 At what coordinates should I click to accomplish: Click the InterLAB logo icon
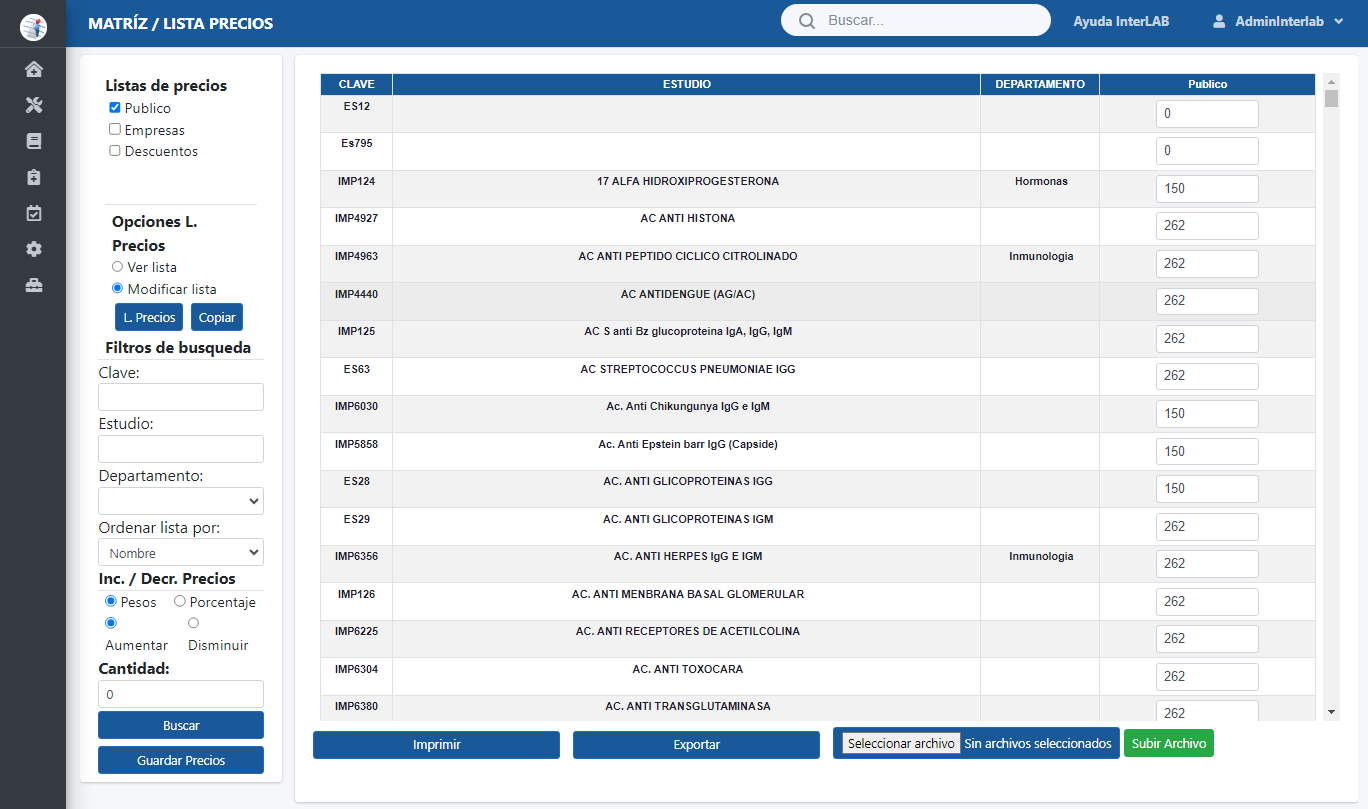[x=33, y=27]
